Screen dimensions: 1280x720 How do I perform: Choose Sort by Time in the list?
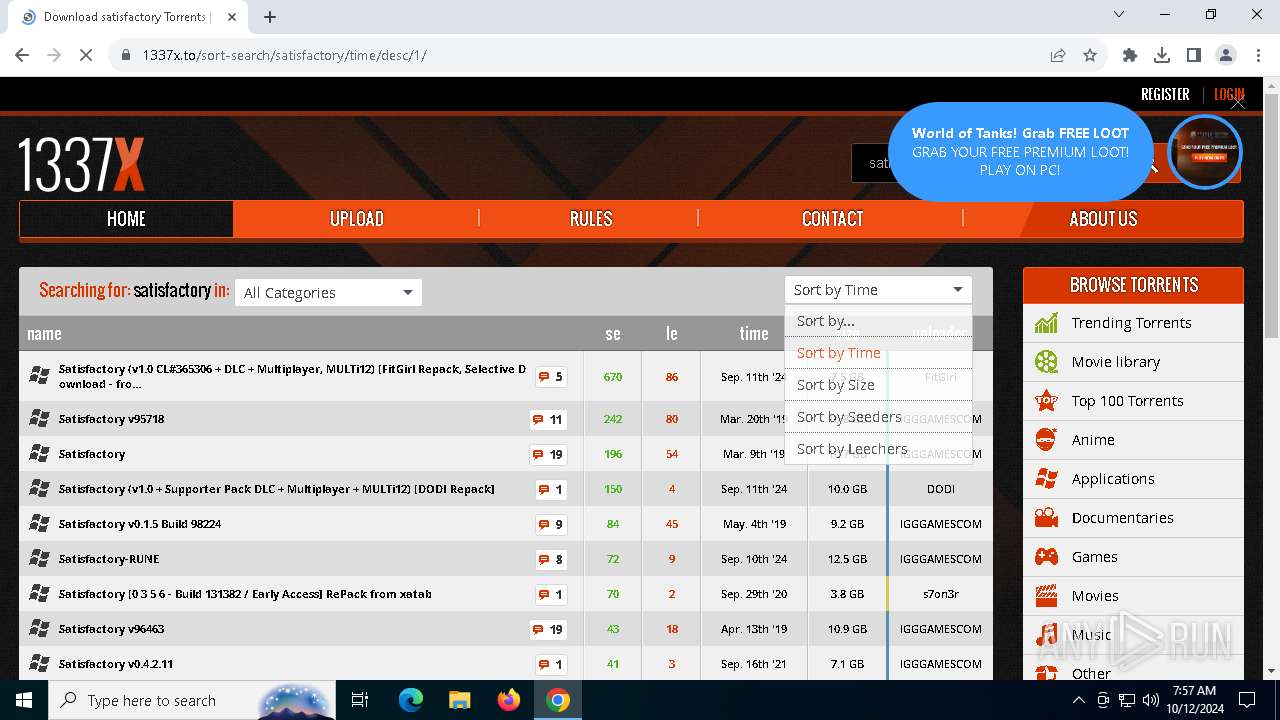878,353
